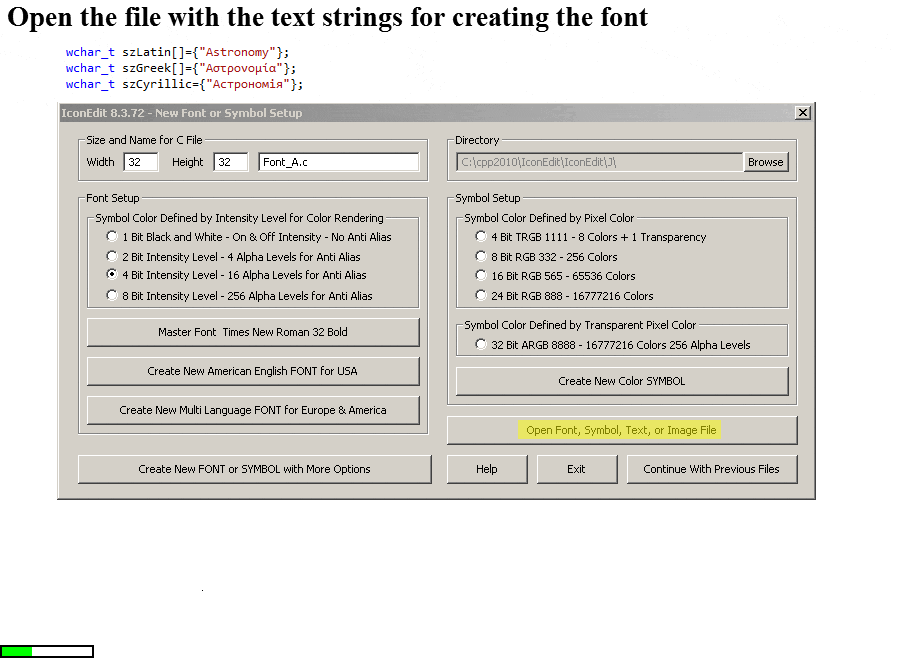Click the Exit button
Image resolution: width=898 pixels, height=658 pixels.
(577, 469)
